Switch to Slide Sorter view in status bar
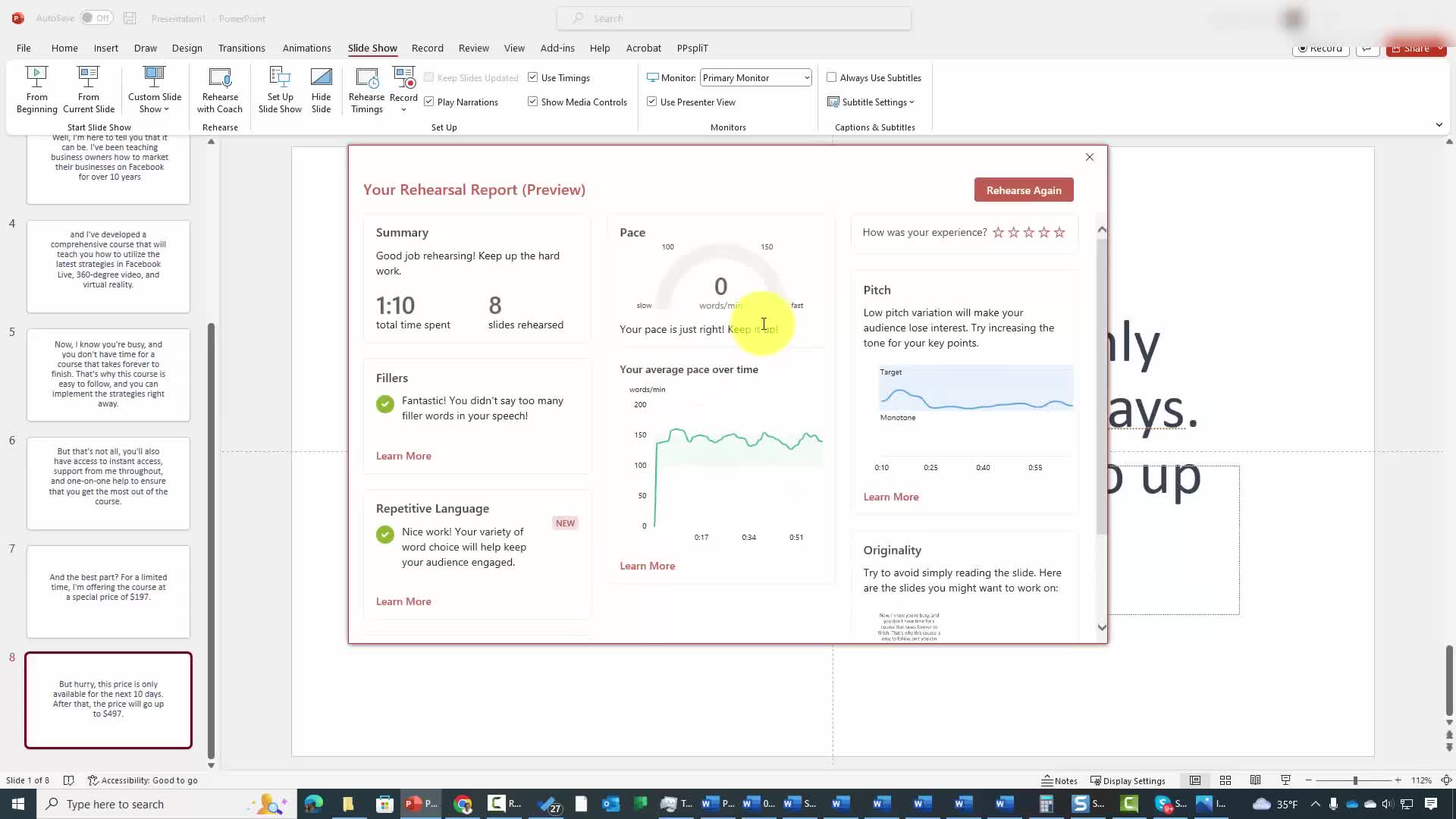 click(1225, 780)
